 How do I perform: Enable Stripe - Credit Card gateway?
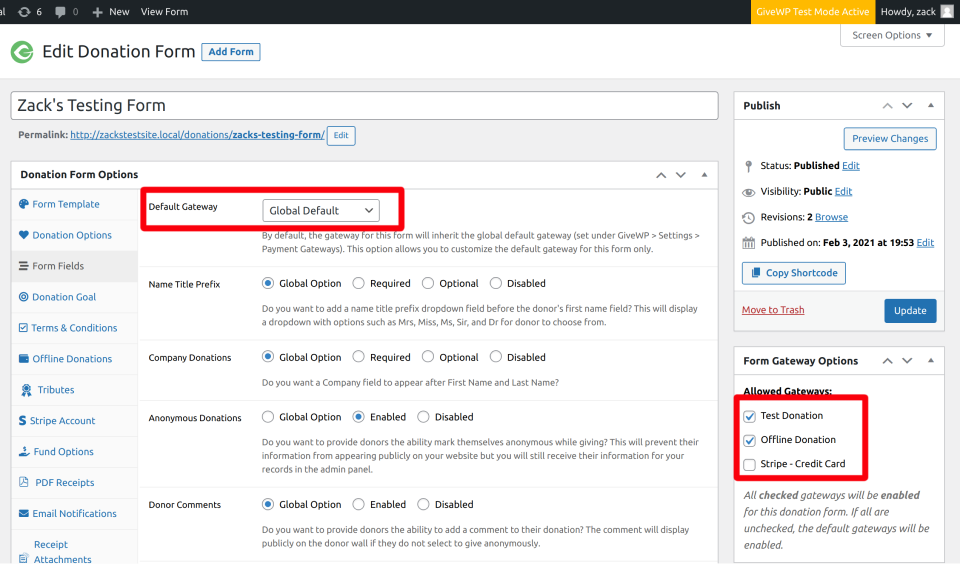[749, 465]
